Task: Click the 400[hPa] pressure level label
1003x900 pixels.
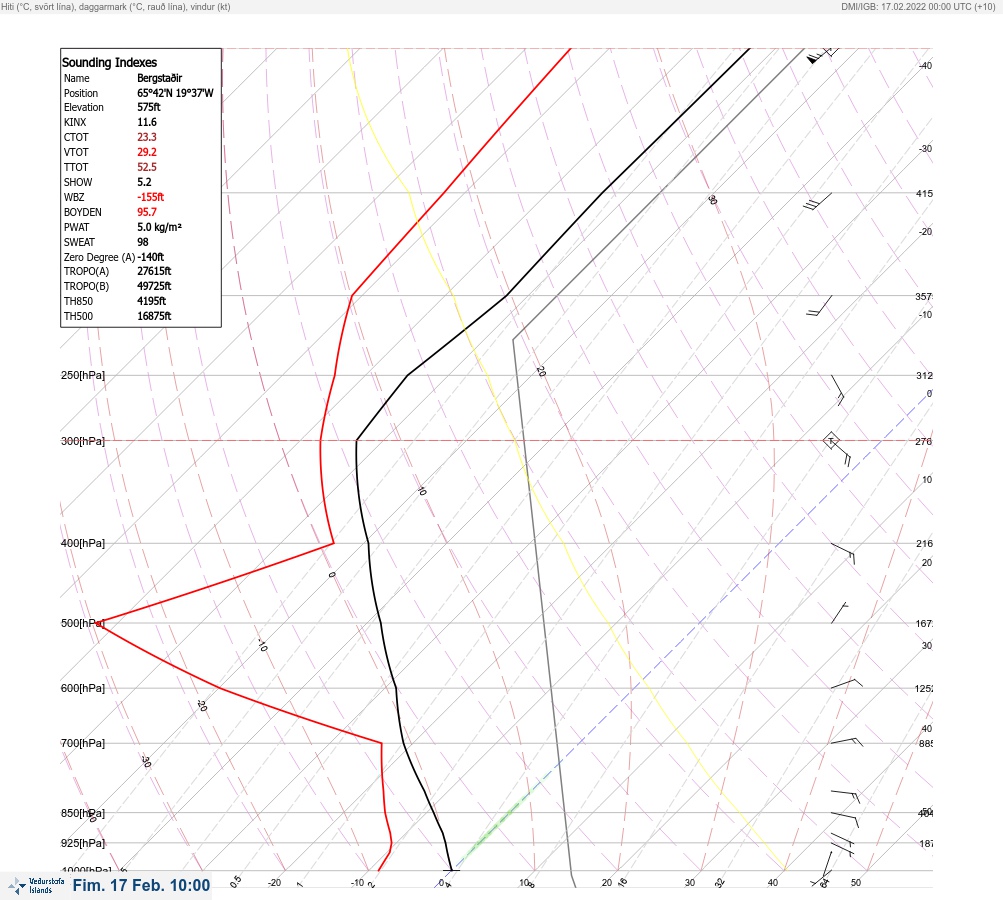Action: coord(83,543)
